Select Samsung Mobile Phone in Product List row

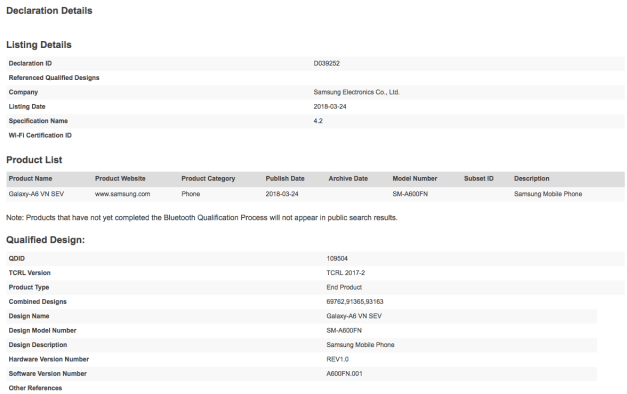click(548, 194)
